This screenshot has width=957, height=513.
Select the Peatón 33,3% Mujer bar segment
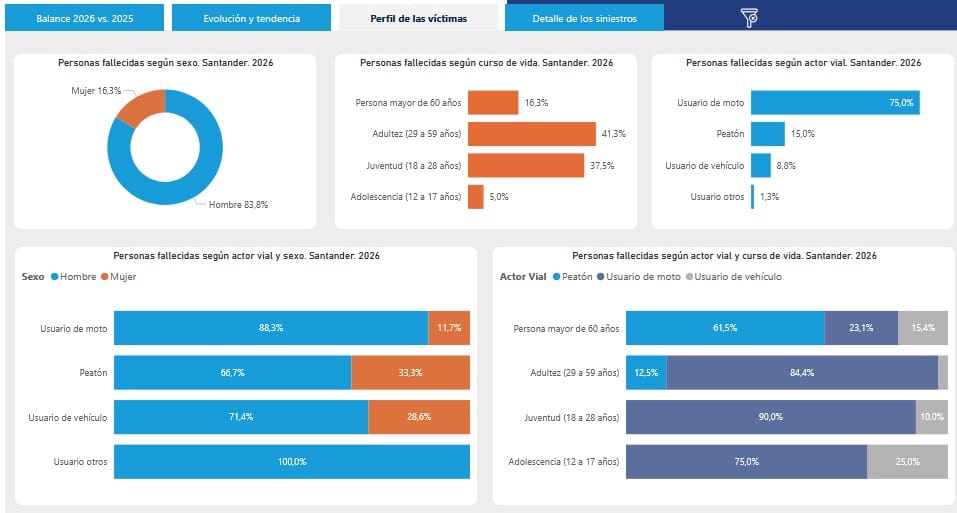pos(410,373)
